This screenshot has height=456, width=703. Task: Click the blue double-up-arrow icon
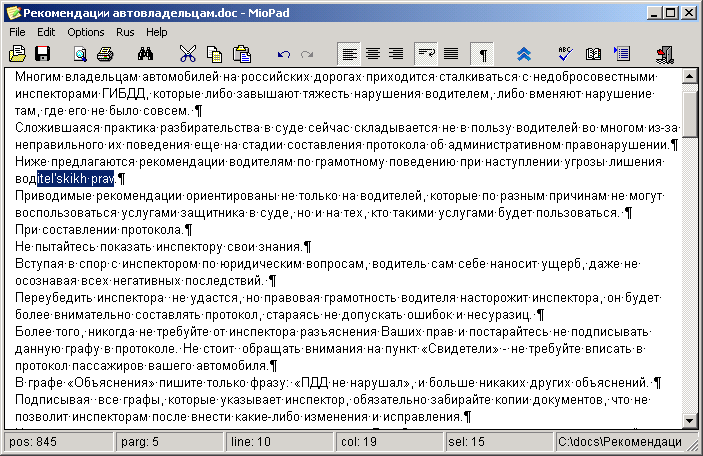(524, 54)
